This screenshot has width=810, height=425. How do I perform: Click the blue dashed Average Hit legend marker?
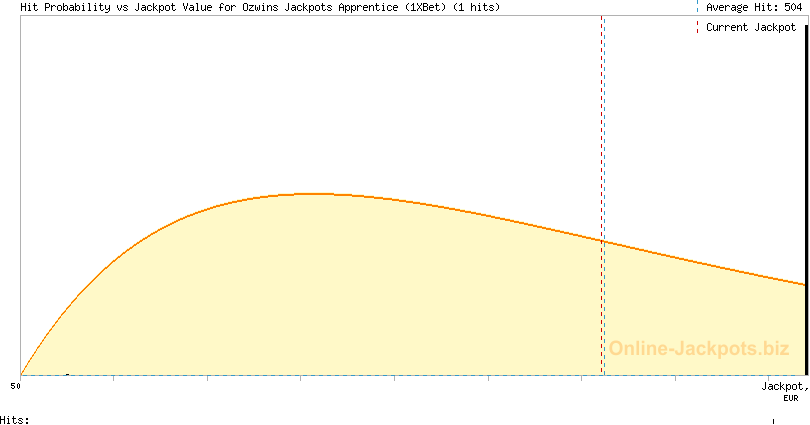coord(698,7)
